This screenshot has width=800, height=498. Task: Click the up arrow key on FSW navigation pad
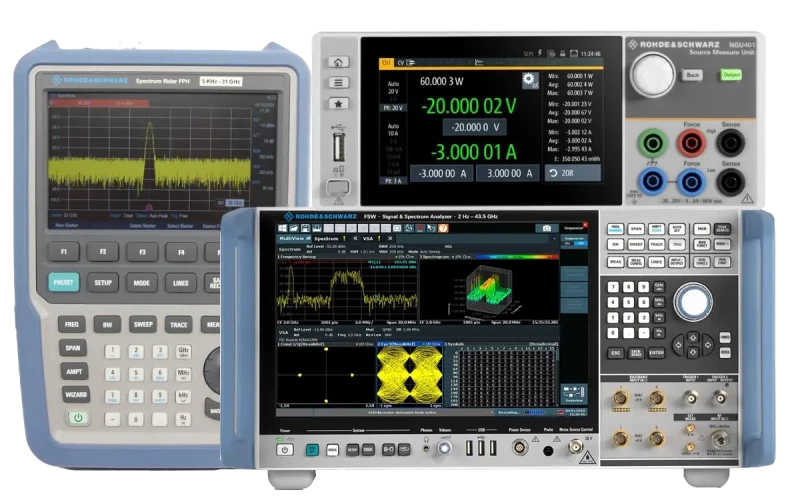(693, 338)
